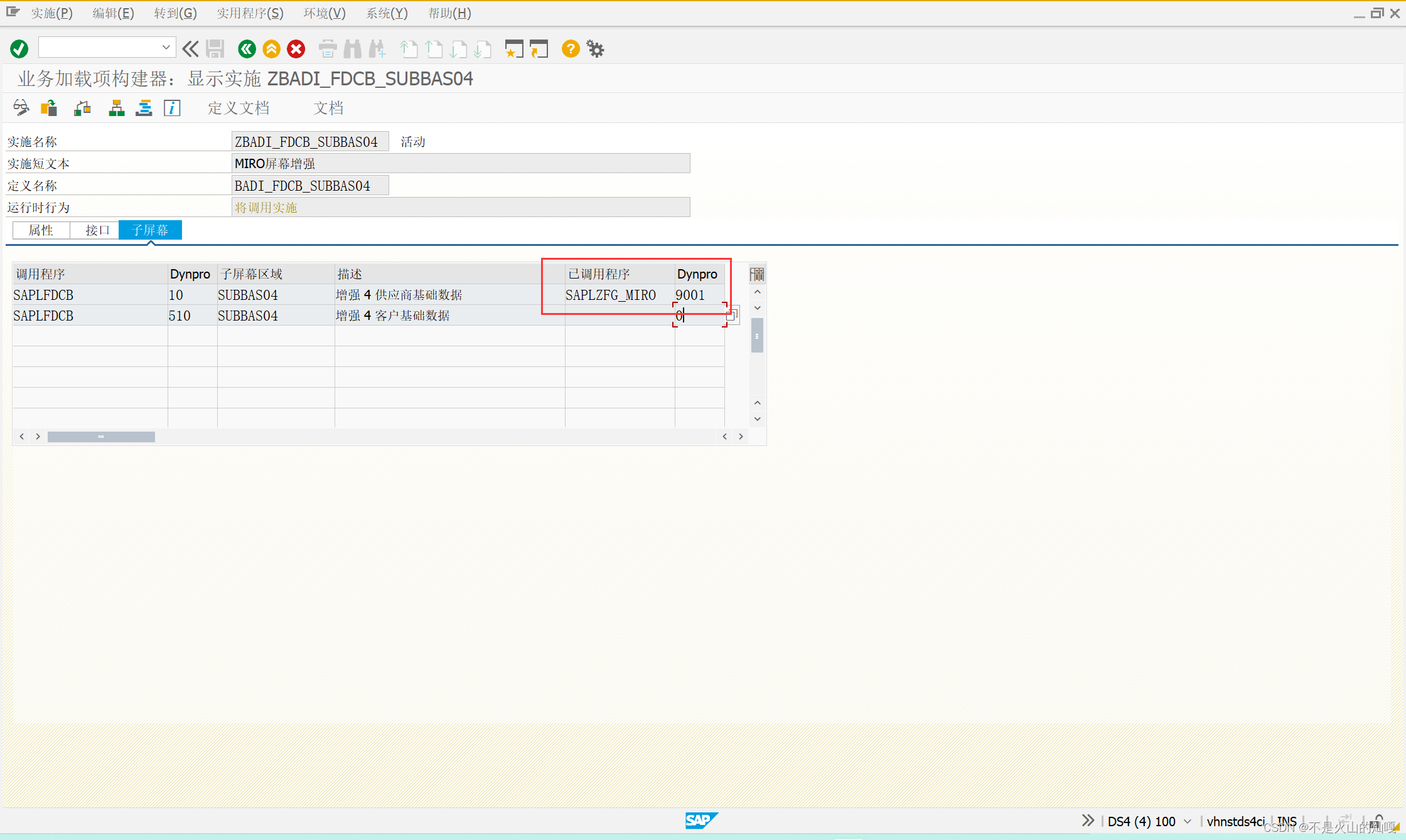Open the 帮助(H) menu

[x=449, y=13]
